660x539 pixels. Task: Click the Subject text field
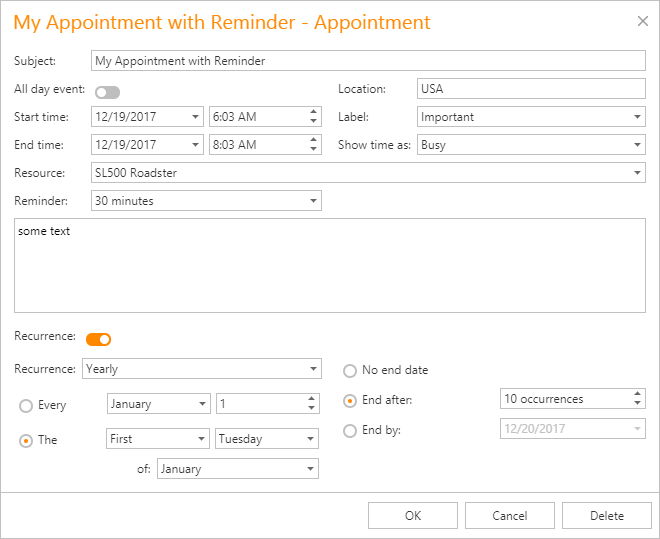368,61
